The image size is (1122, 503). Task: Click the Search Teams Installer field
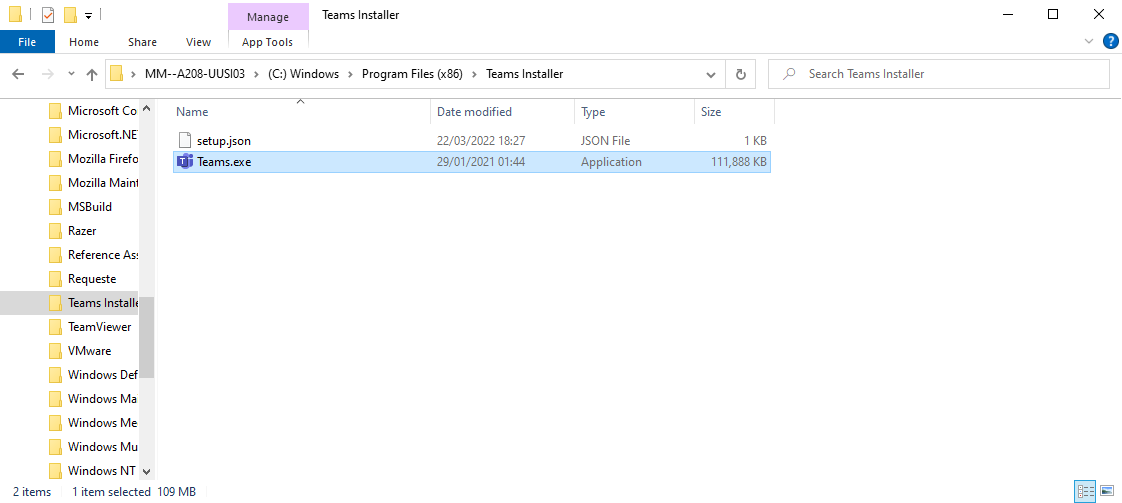939,74
